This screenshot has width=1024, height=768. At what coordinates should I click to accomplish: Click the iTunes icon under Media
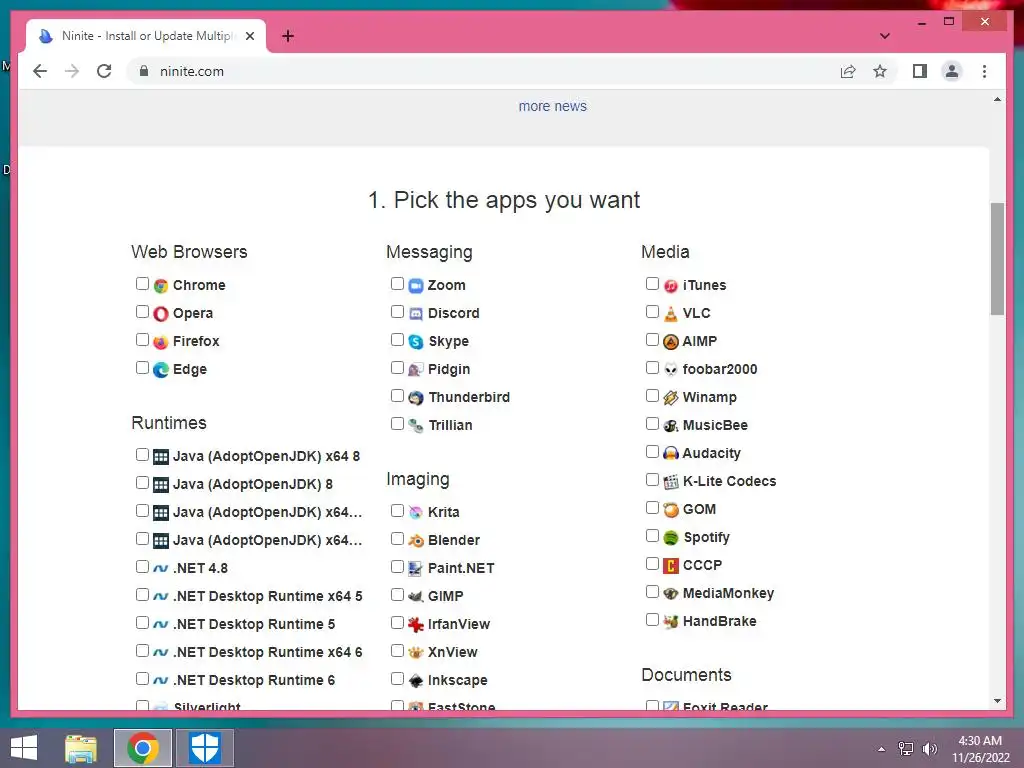tap(671, 285)
